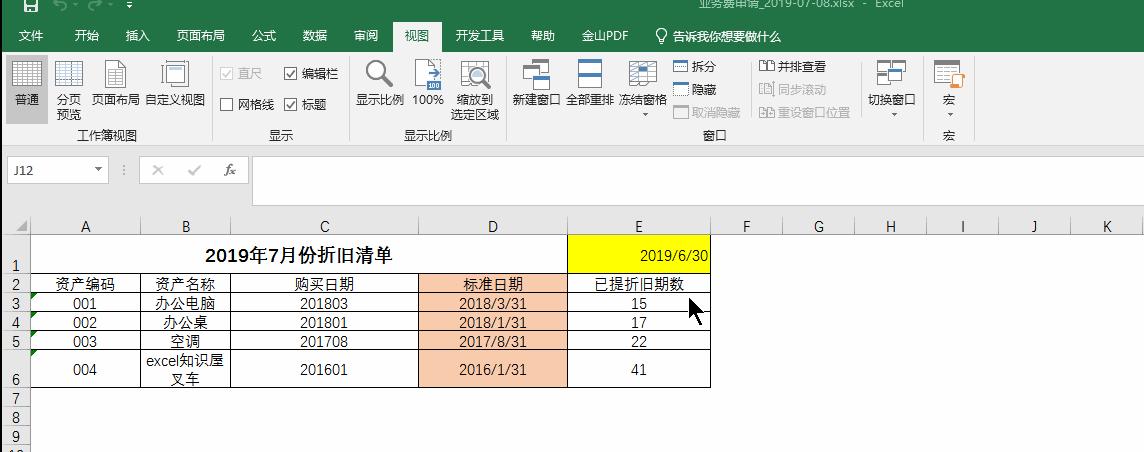Open the Zoom (显示比例) dialog

(x=379, y=85)
